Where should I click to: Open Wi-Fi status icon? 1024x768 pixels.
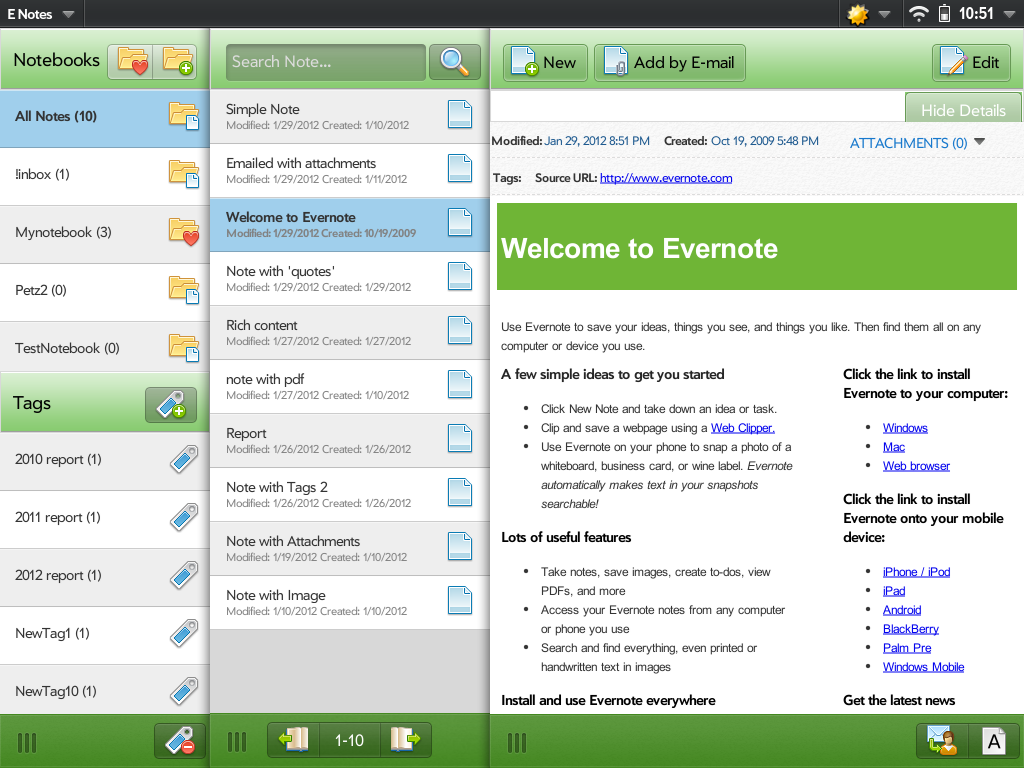[918, 14]
